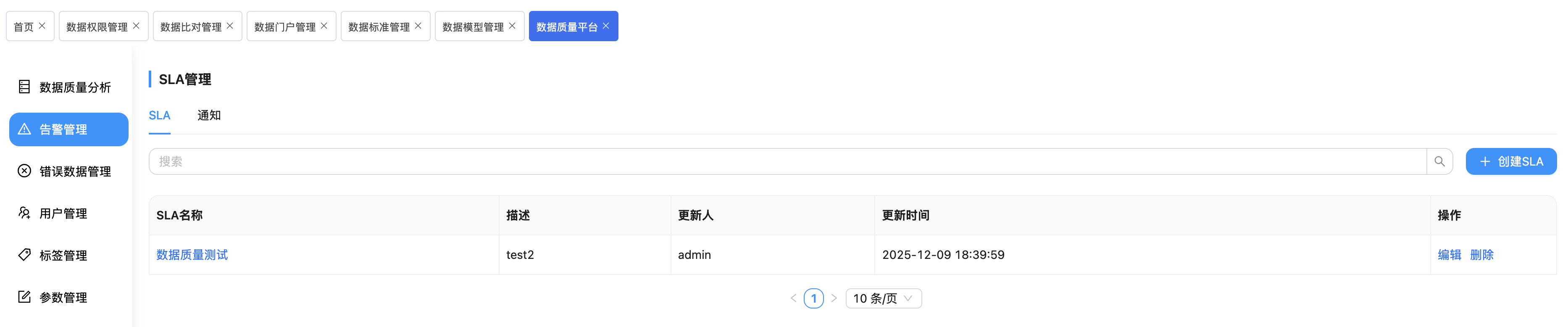Close the 数据权限管理 tab
This screenshot has height=327, width=1568.
click(137, 26)
